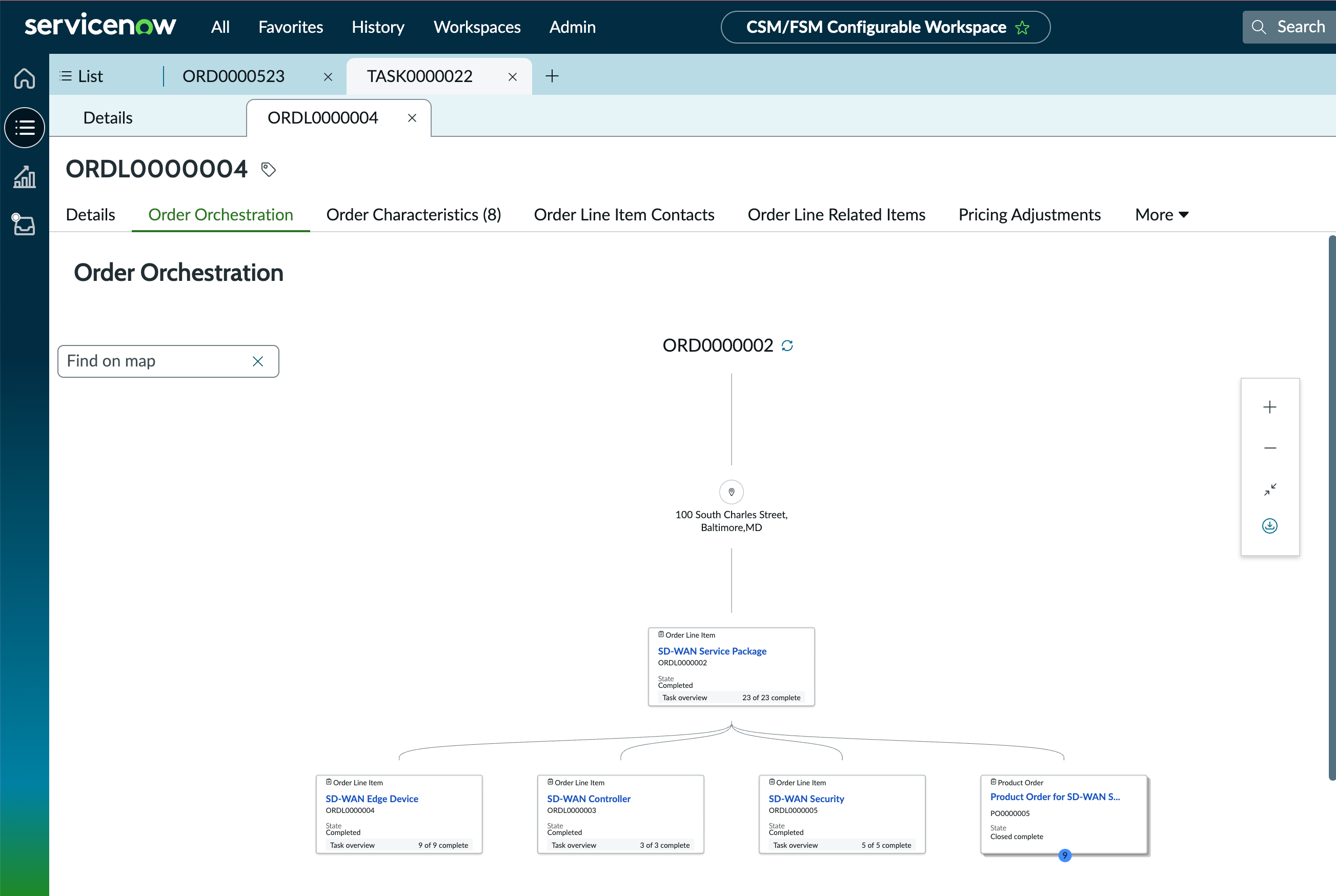This screenshot has height=896, width=1336.
Task: Close the TASK0000022 tab
Action: (x=513, y=76)
